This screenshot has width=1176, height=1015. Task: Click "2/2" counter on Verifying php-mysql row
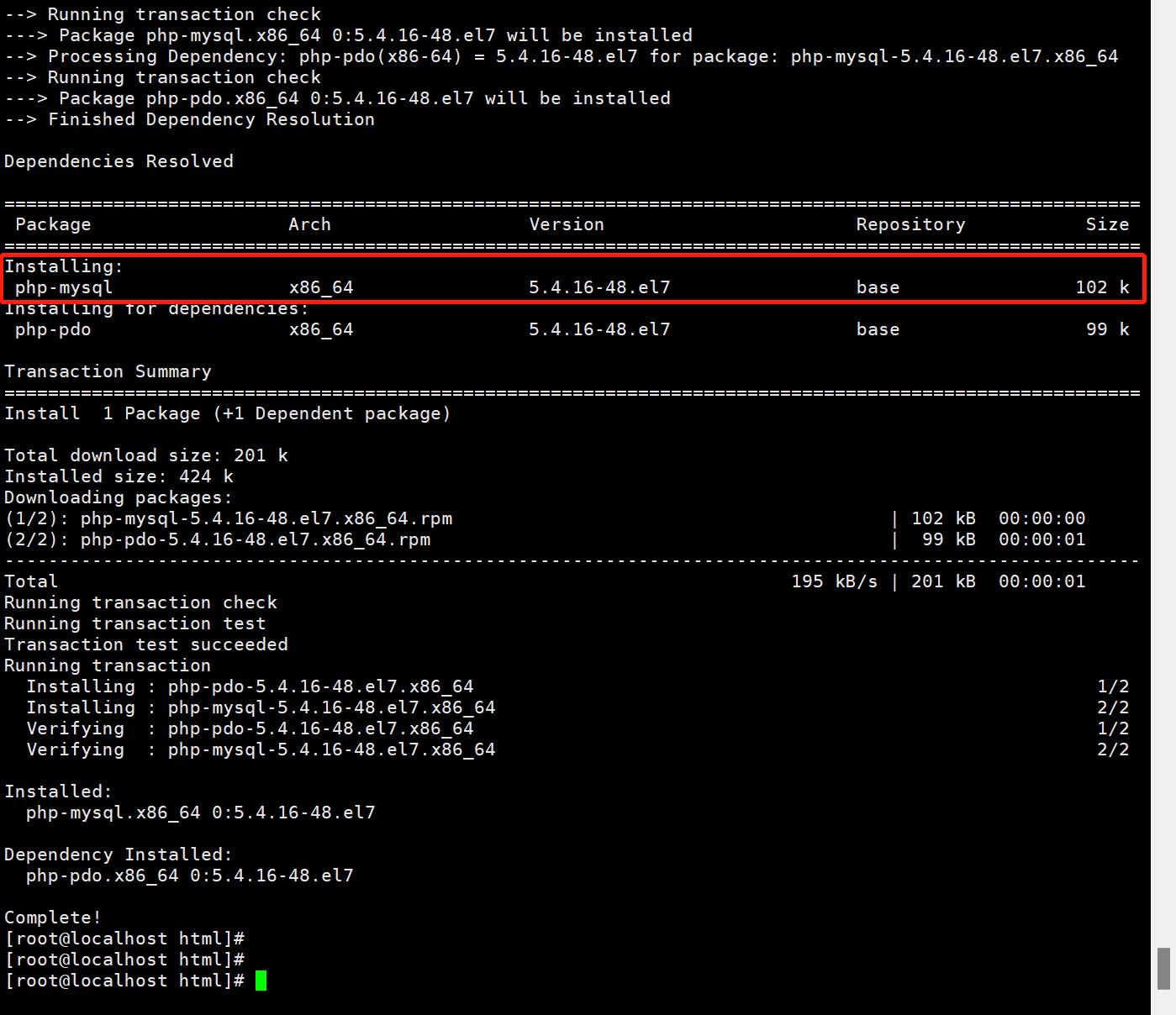pos(1113,749)
